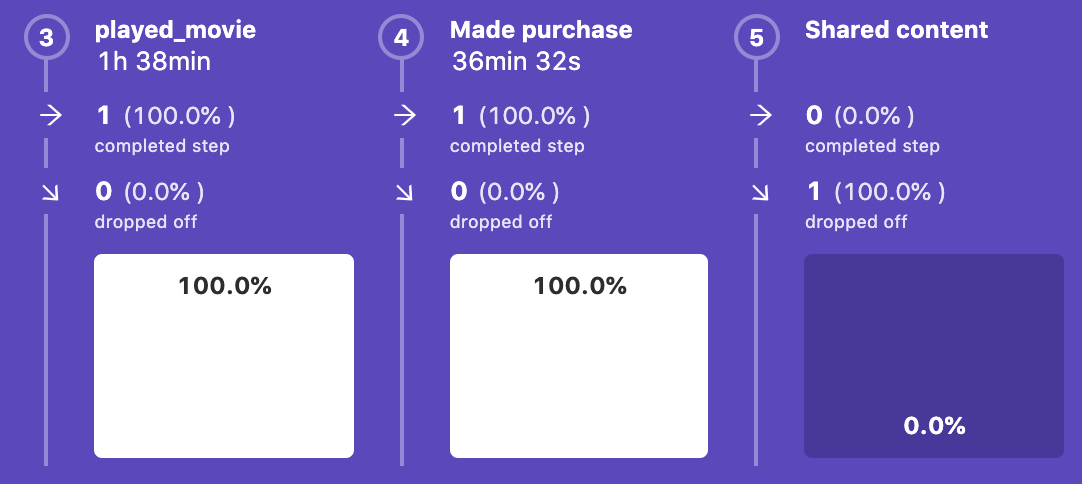1082x484 pixels.
Task: View the 1 user who completed Made purchase
Action: [459, 115]
